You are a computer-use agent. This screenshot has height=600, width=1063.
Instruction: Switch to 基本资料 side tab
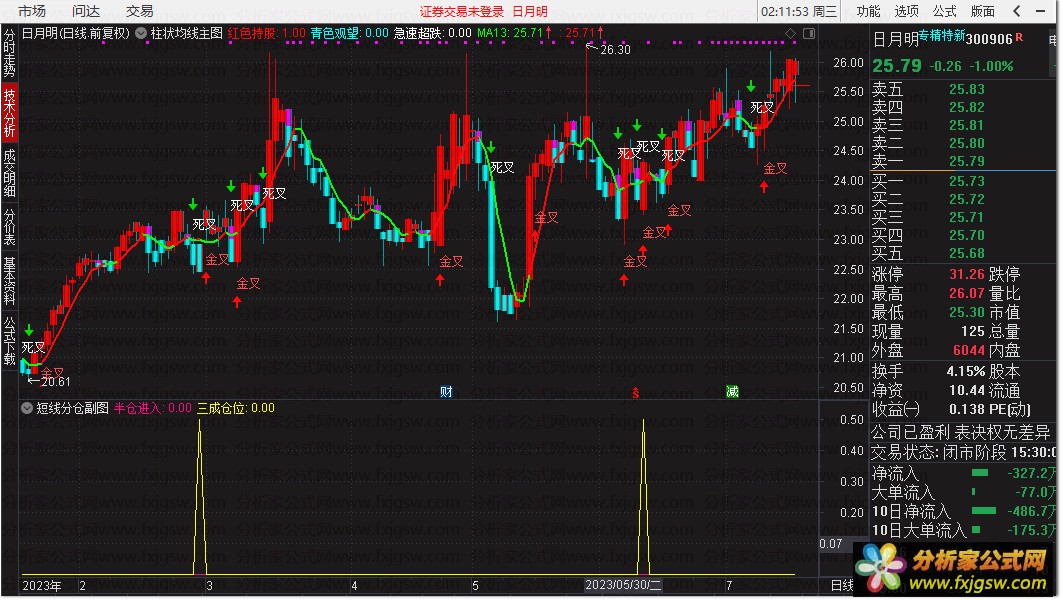click(9, 281)
